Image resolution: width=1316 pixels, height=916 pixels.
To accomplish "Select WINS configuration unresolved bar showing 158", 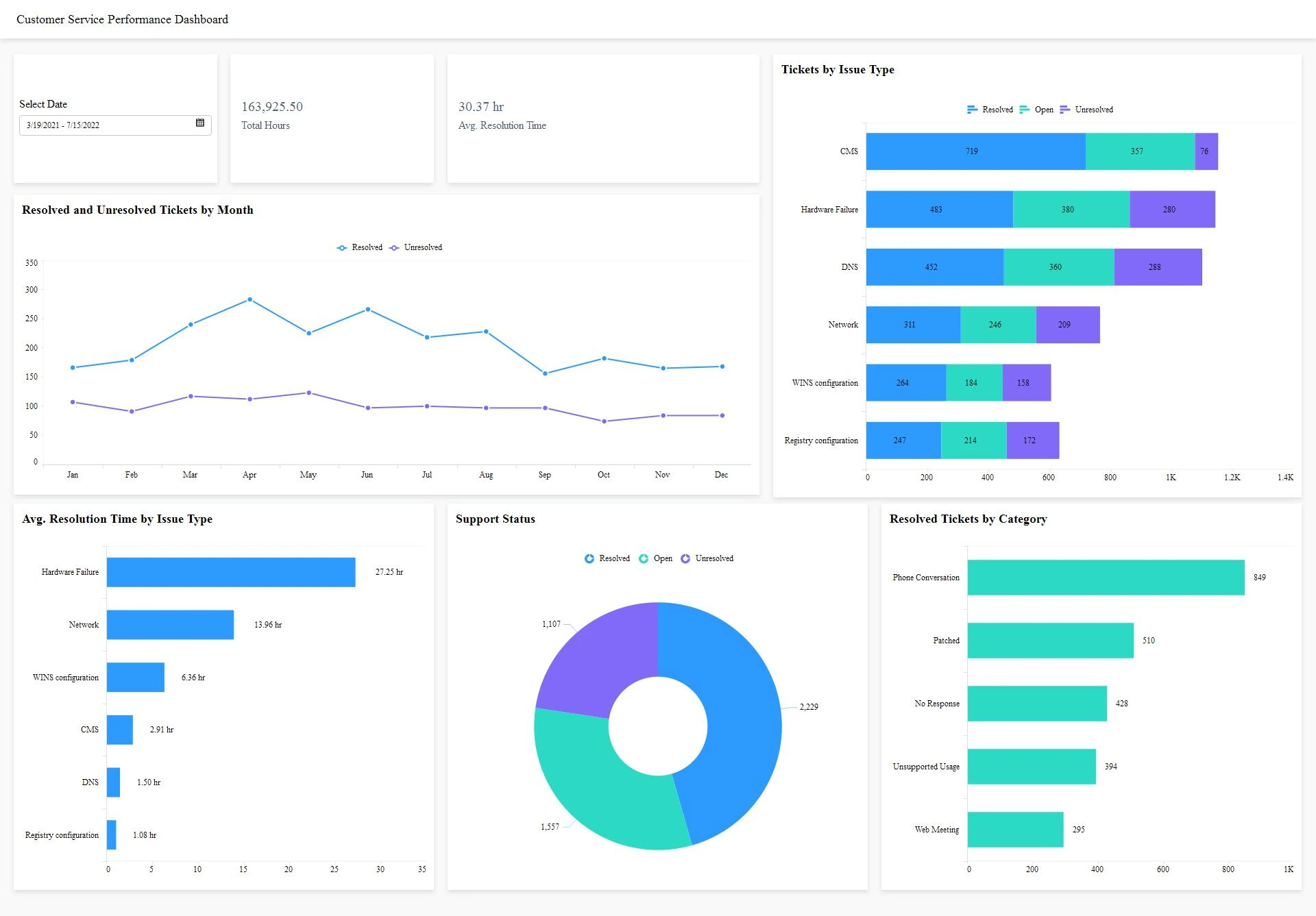I will tap(1027, 382).
